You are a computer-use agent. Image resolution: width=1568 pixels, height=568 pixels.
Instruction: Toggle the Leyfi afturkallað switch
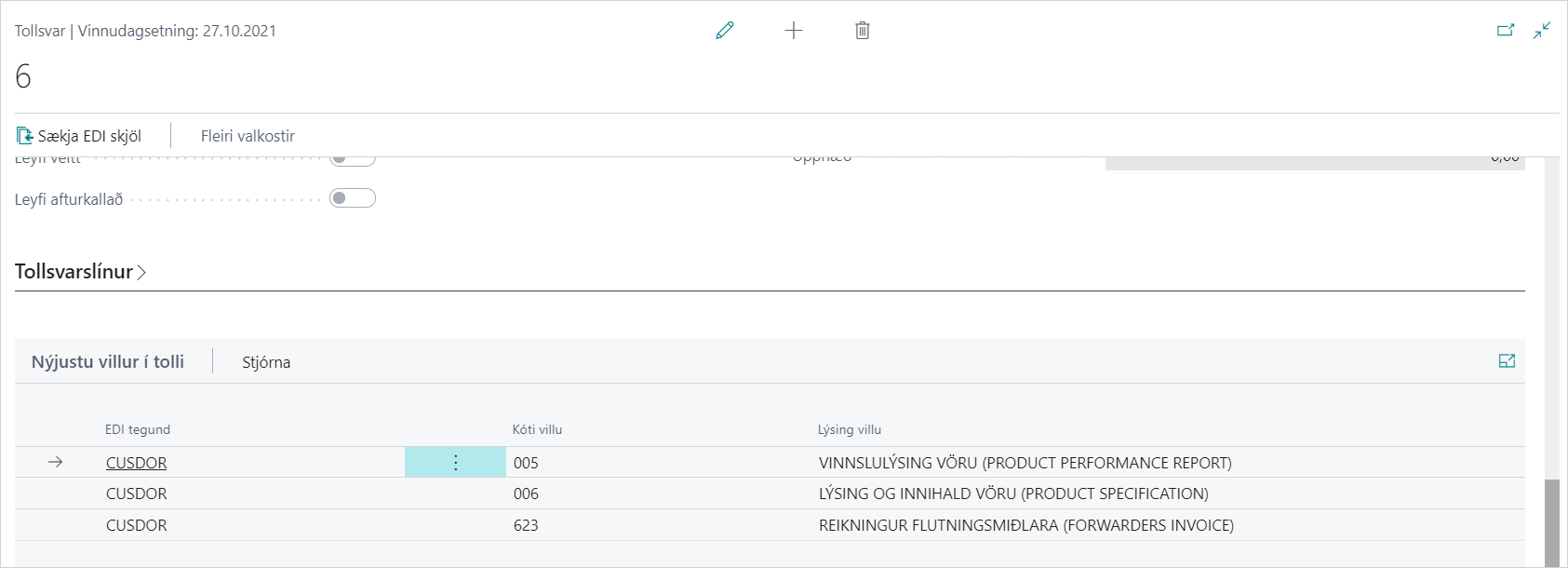(353, 198)
